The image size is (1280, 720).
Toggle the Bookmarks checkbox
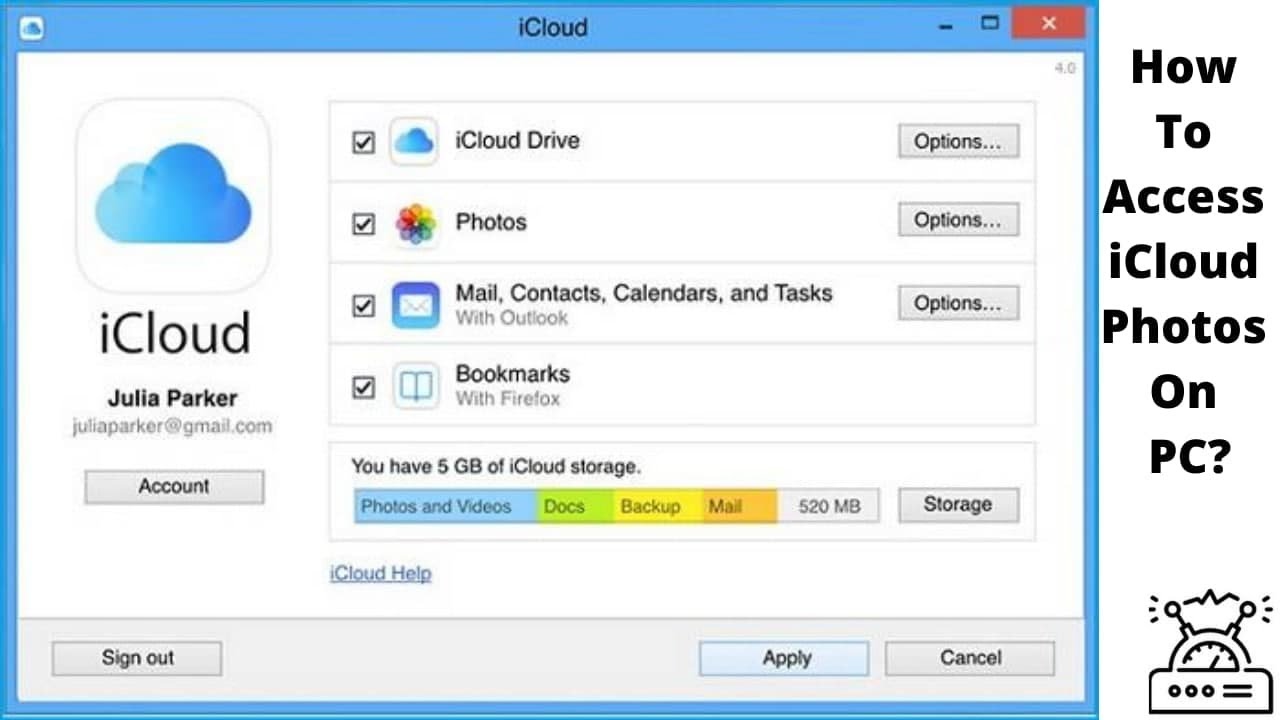[363, 386]
